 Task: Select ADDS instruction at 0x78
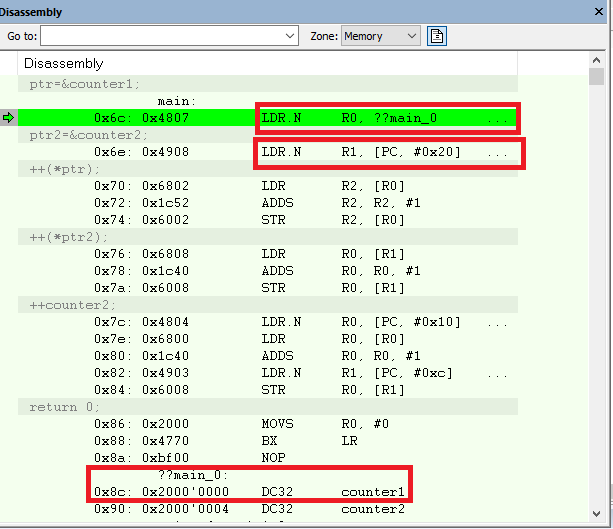tap(268, 271)
